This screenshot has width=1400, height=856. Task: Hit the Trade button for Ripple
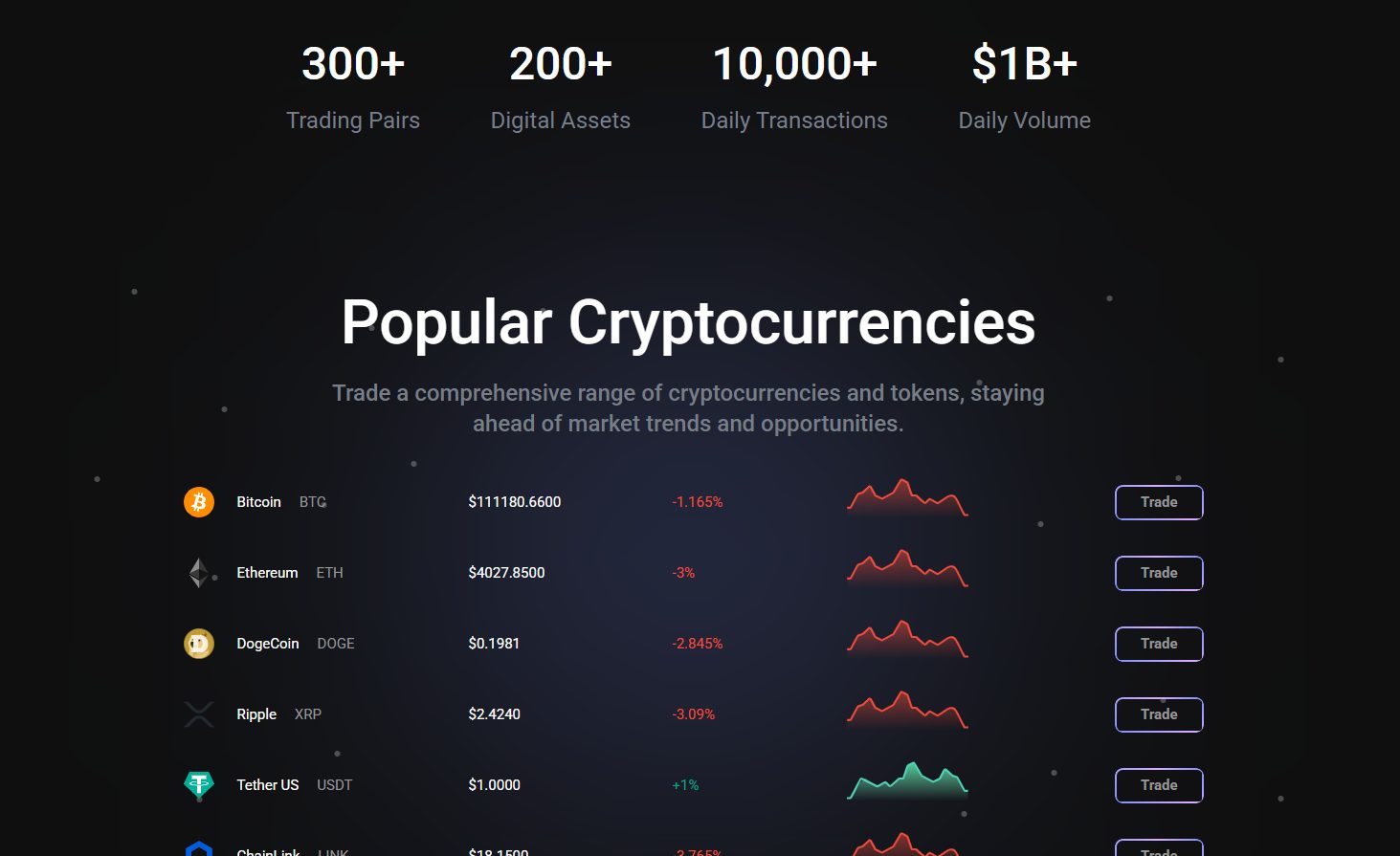pos(1159,714)
